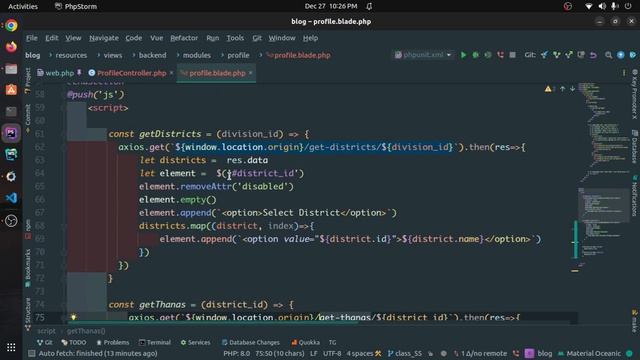This screenshot has width=640, height=360.
Task: Click Git Commit checkmark icon
Action: pyautogui.click(x=556, y=55)
